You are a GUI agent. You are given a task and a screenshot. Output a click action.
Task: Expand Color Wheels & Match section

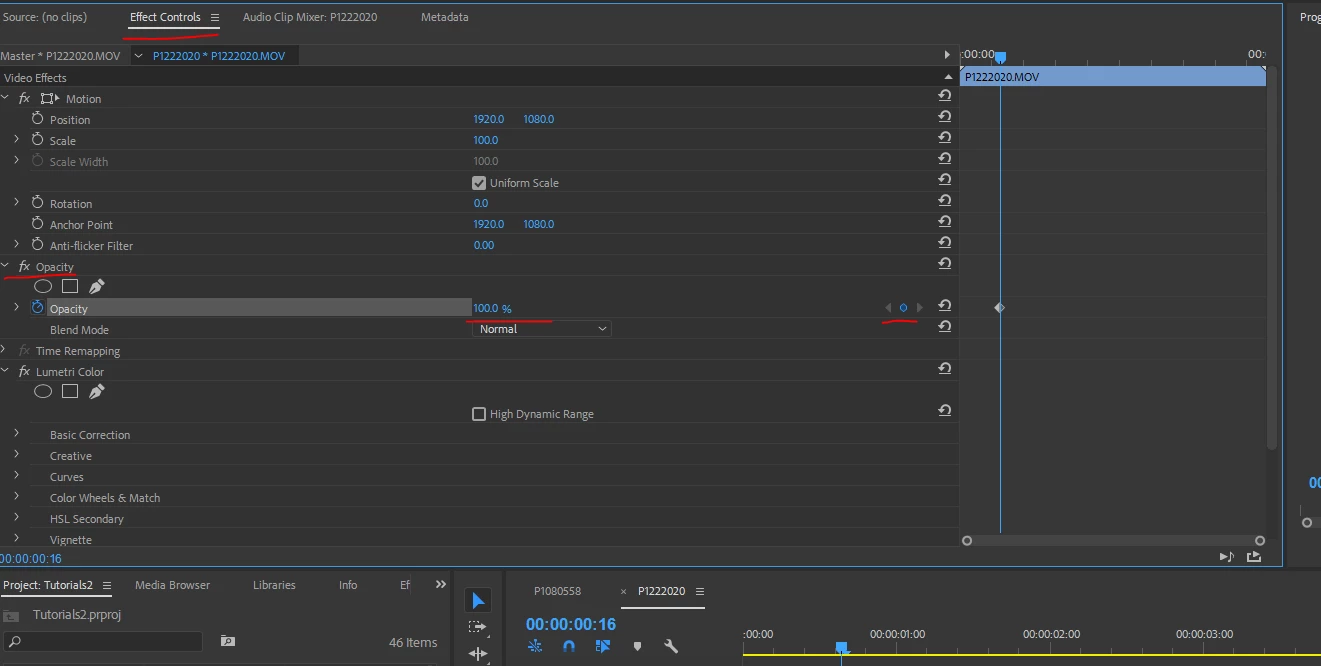16,496
